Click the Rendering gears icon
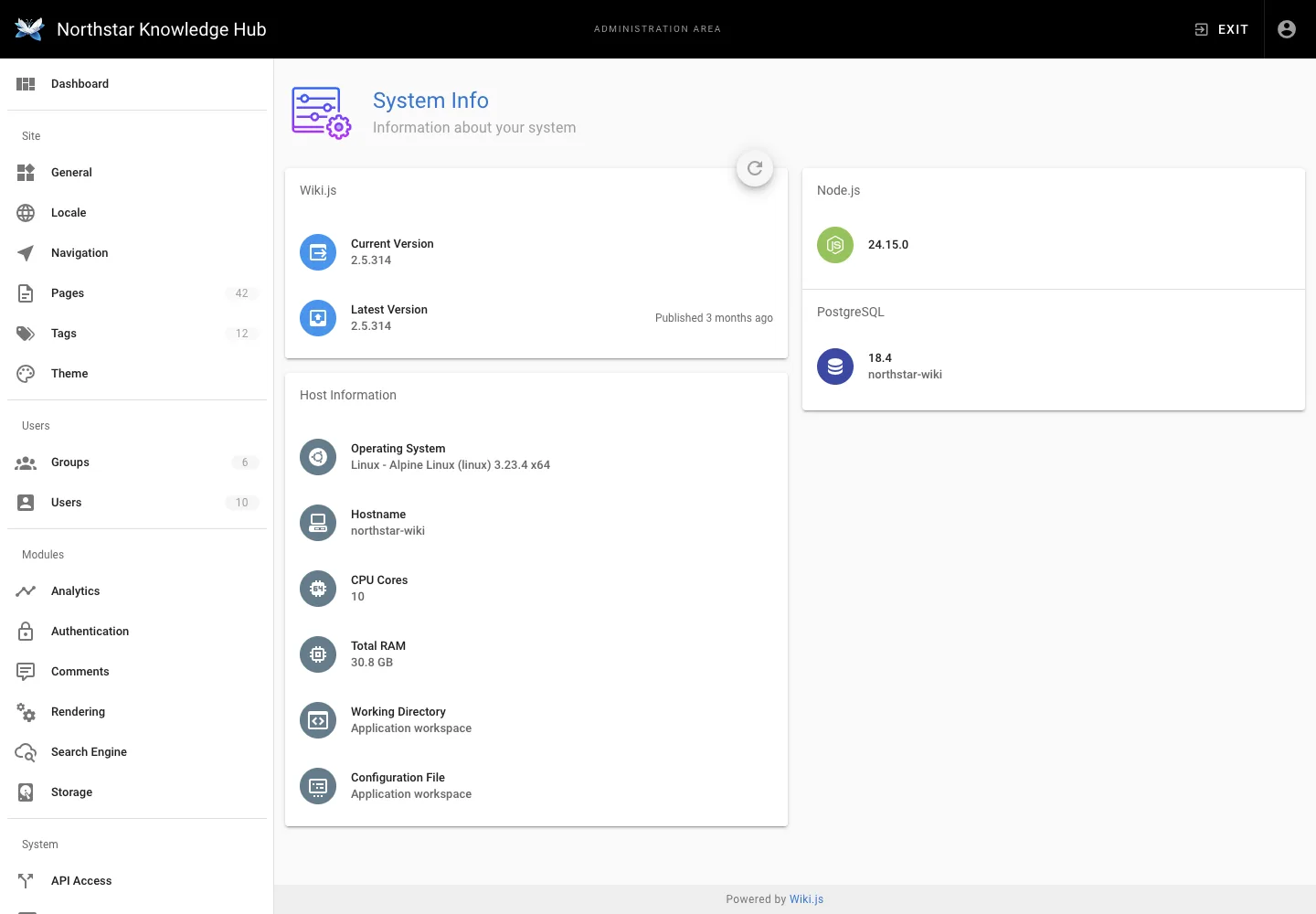The image size is (1316, 914). coord(26,712)
